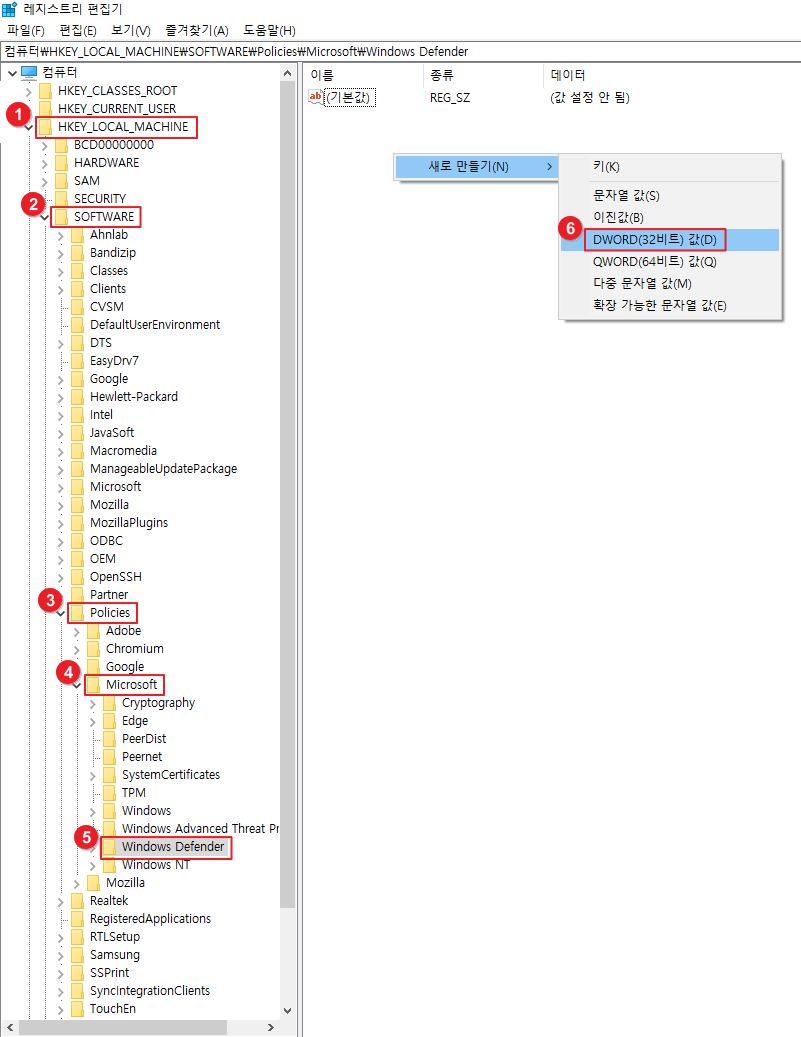Click the ManageableUpdatePackage folder icon

tap(77, 468)
